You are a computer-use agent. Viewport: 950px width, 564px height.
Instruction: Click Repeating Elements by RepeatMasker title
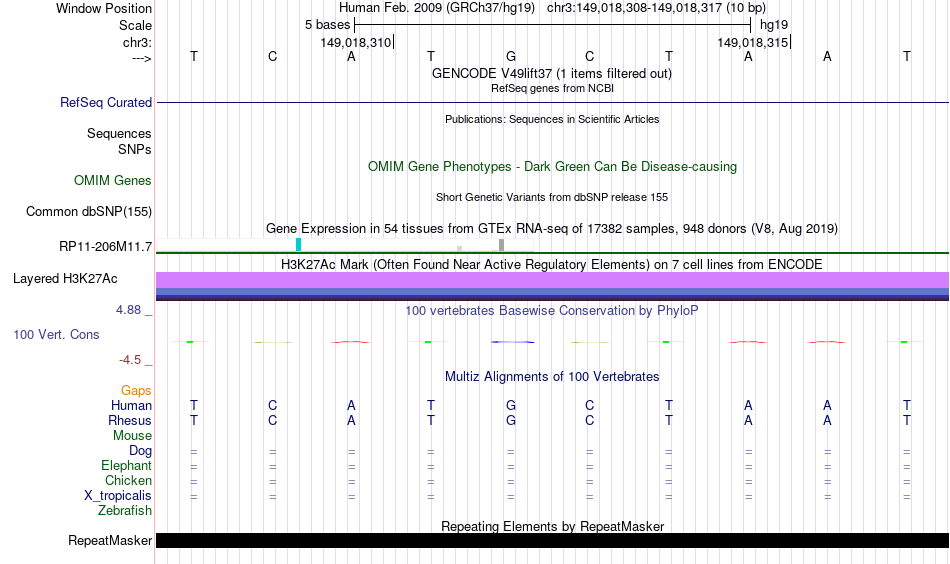coord(552,526)
